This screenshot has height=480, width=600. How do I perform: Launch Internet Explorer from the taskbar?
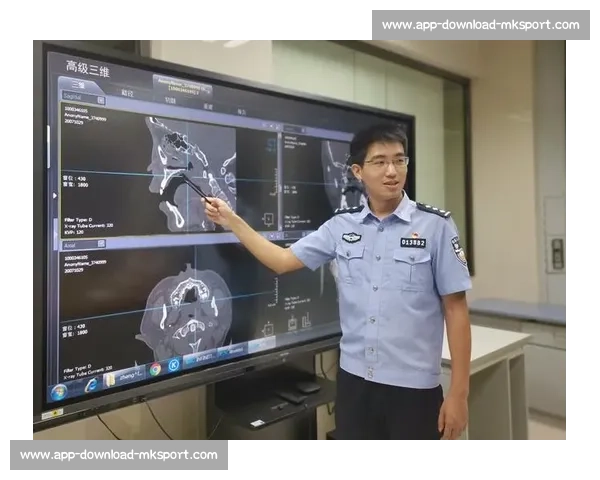pos(91,384)
